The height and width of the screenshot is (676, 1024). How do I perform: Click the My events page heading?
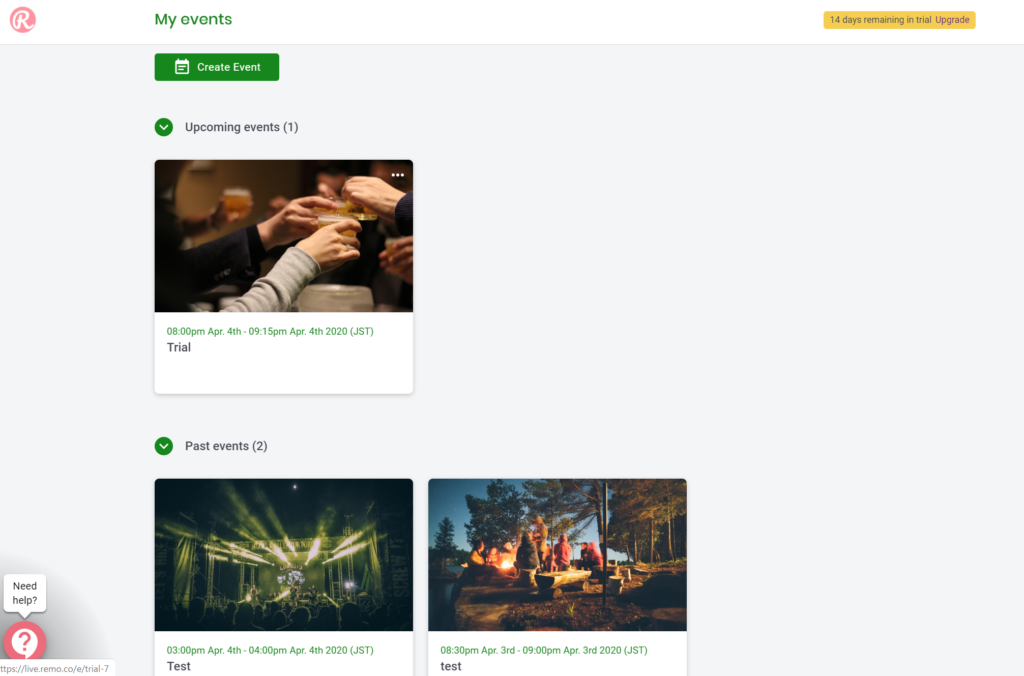193,20
